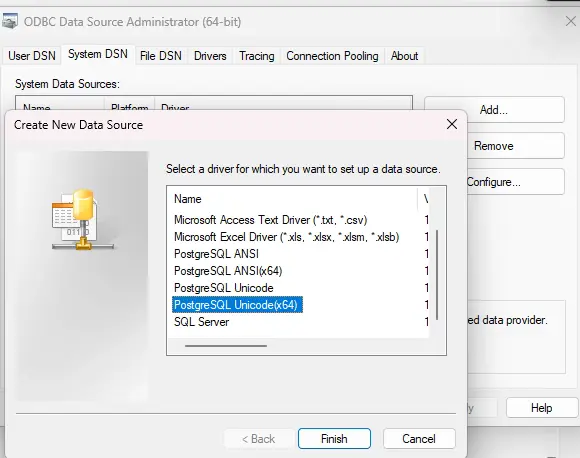Open Help in ODBC Administrator

point(542,408)
